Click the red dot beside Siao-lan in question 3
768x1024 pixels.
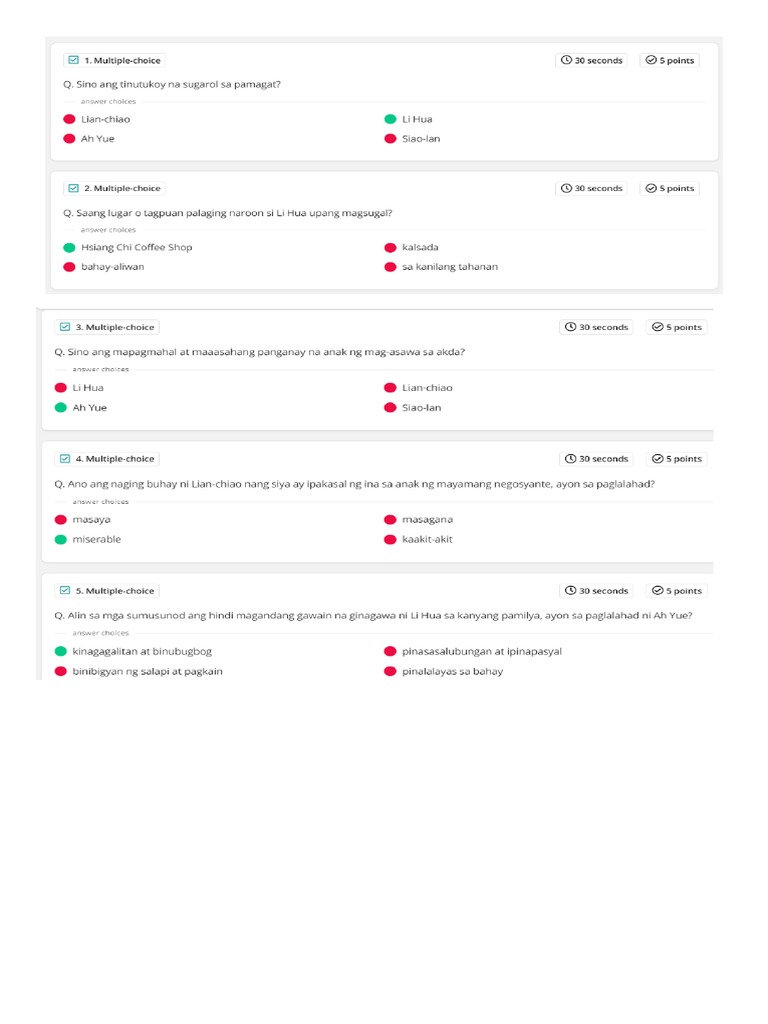tap(390, 408)
